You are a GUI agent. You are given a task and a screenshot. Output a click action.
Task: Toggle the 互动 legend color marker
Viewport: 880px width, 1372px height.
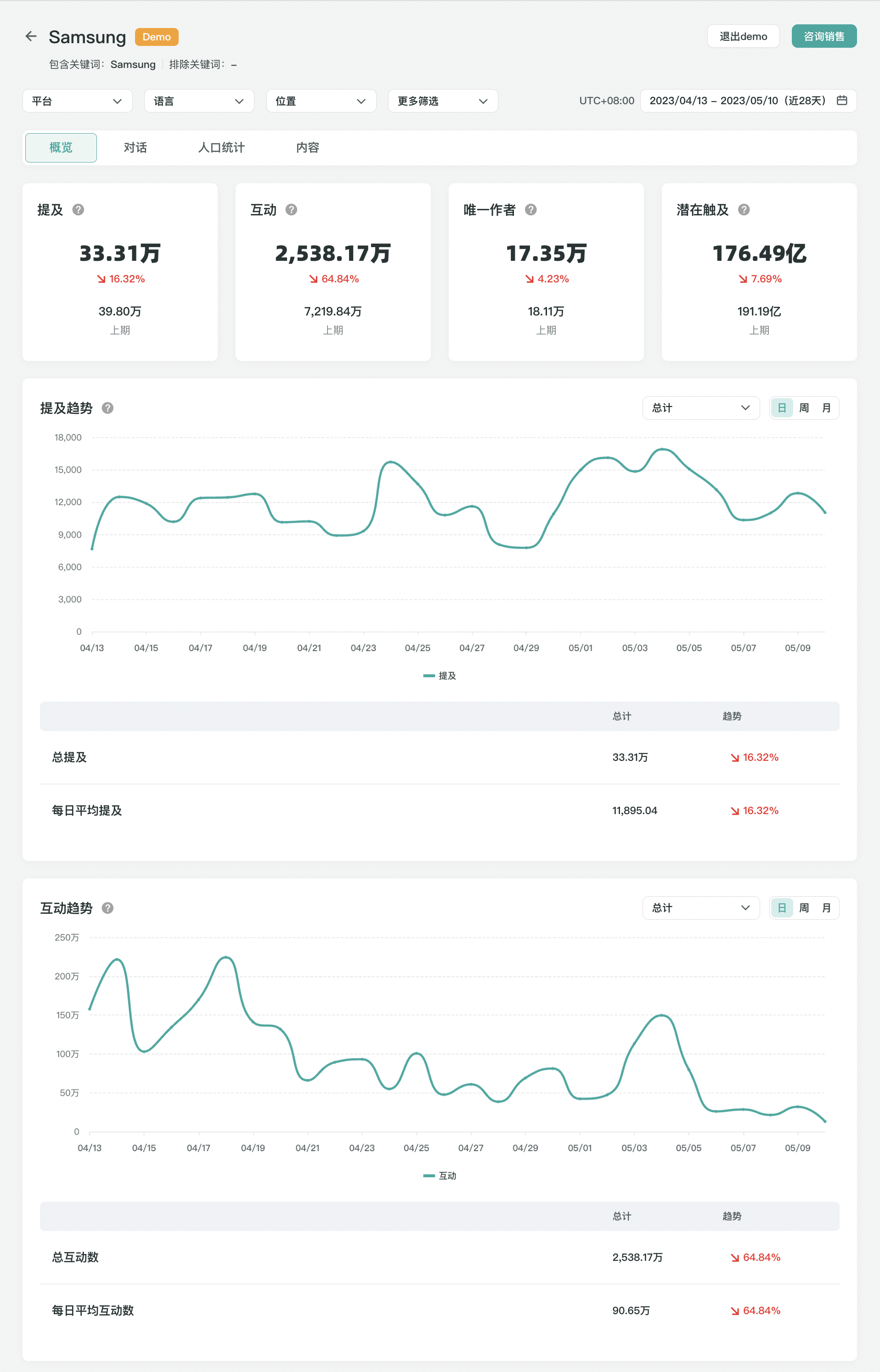(429, 1175)
